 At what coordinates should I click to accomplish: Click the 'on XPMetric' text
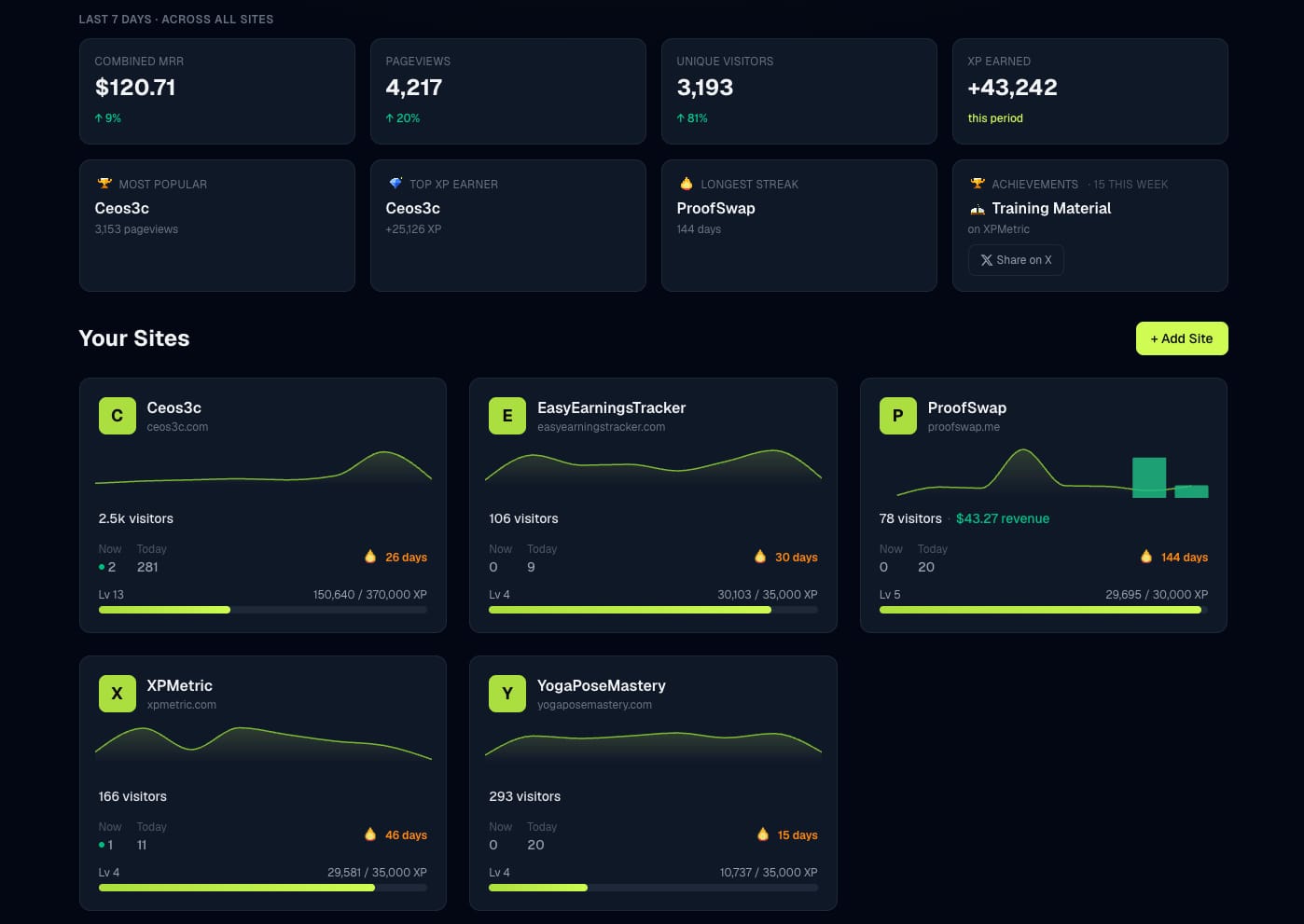[999, 229]
